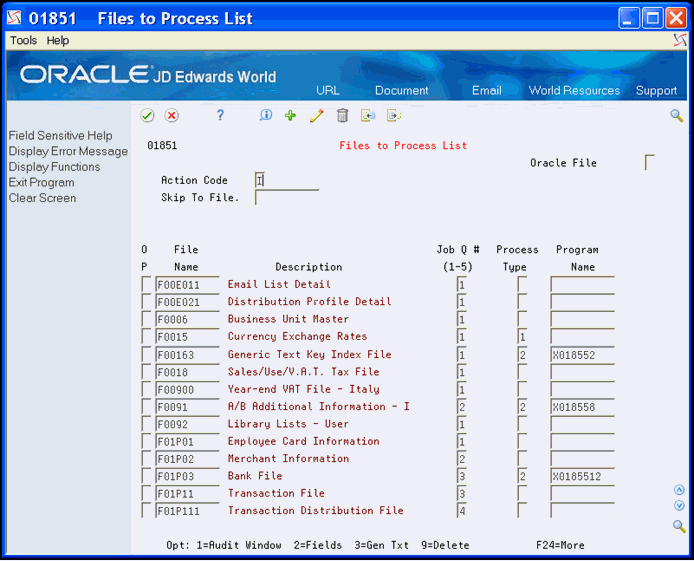Click 'Transaction File' description

276,492
